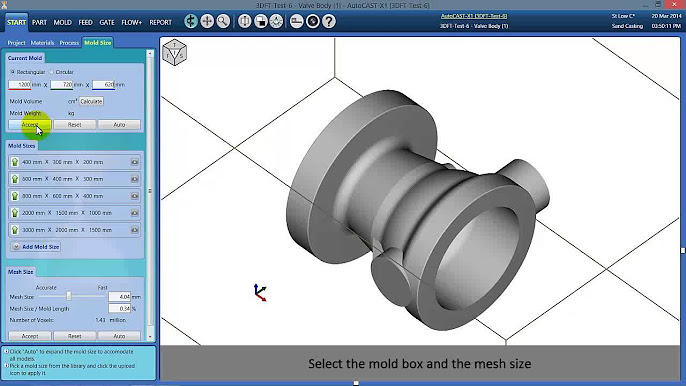Image resolution: width=686 pixels, height=386 pixels.
Task: Click the section view toolbar icon
Action: [x=245, y=21]
